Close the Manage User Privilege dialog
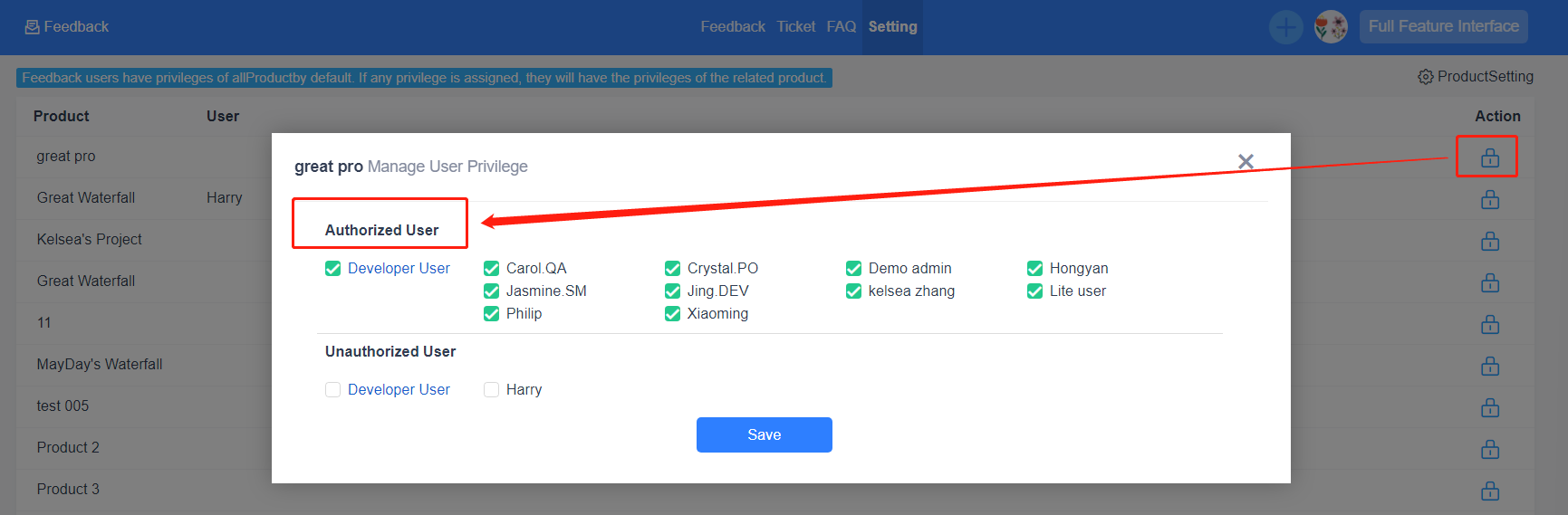The image size is (1568, 515). pyautogui.click(x=1246, y=161)
